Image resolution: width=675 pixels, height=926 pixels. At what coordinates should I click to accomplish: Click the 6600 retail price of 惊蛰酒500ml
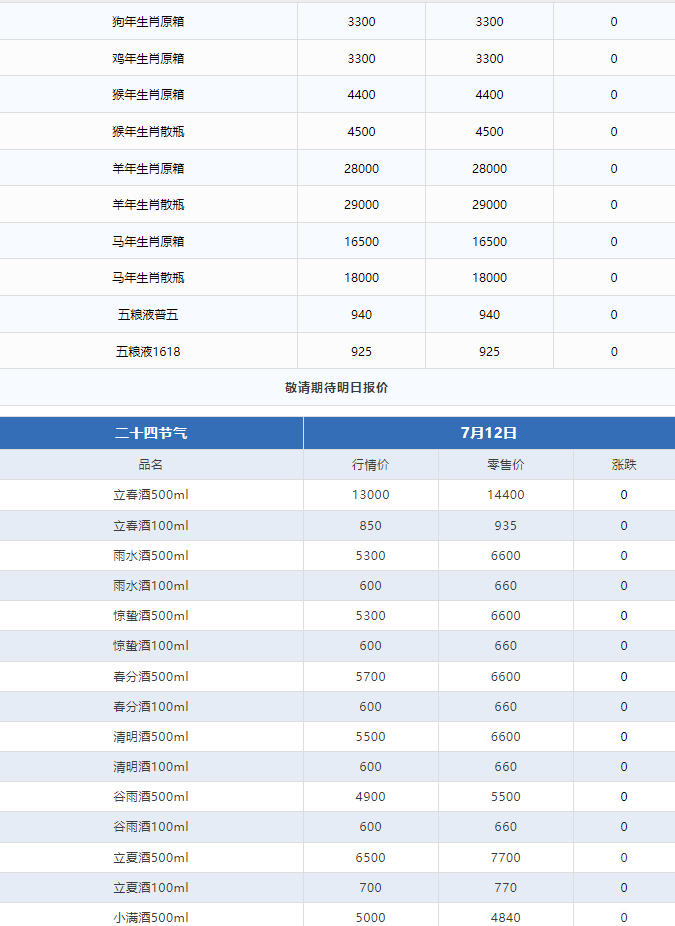click(506, 615)
